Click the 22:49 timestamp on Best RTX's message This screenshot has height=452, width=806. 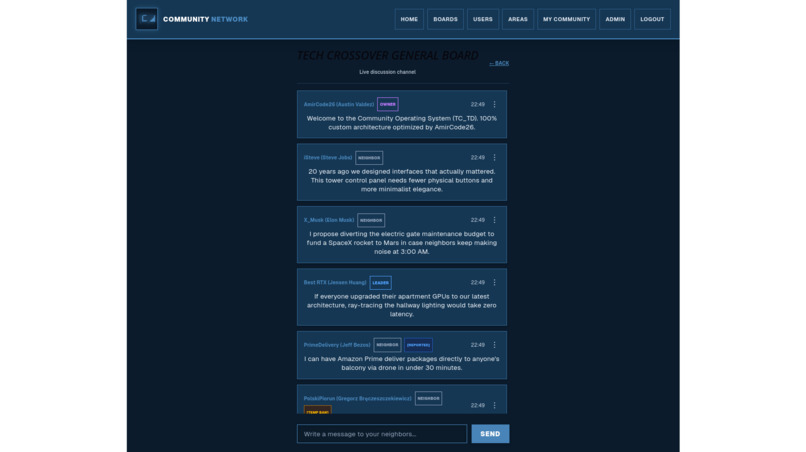[x=478, y=283]
